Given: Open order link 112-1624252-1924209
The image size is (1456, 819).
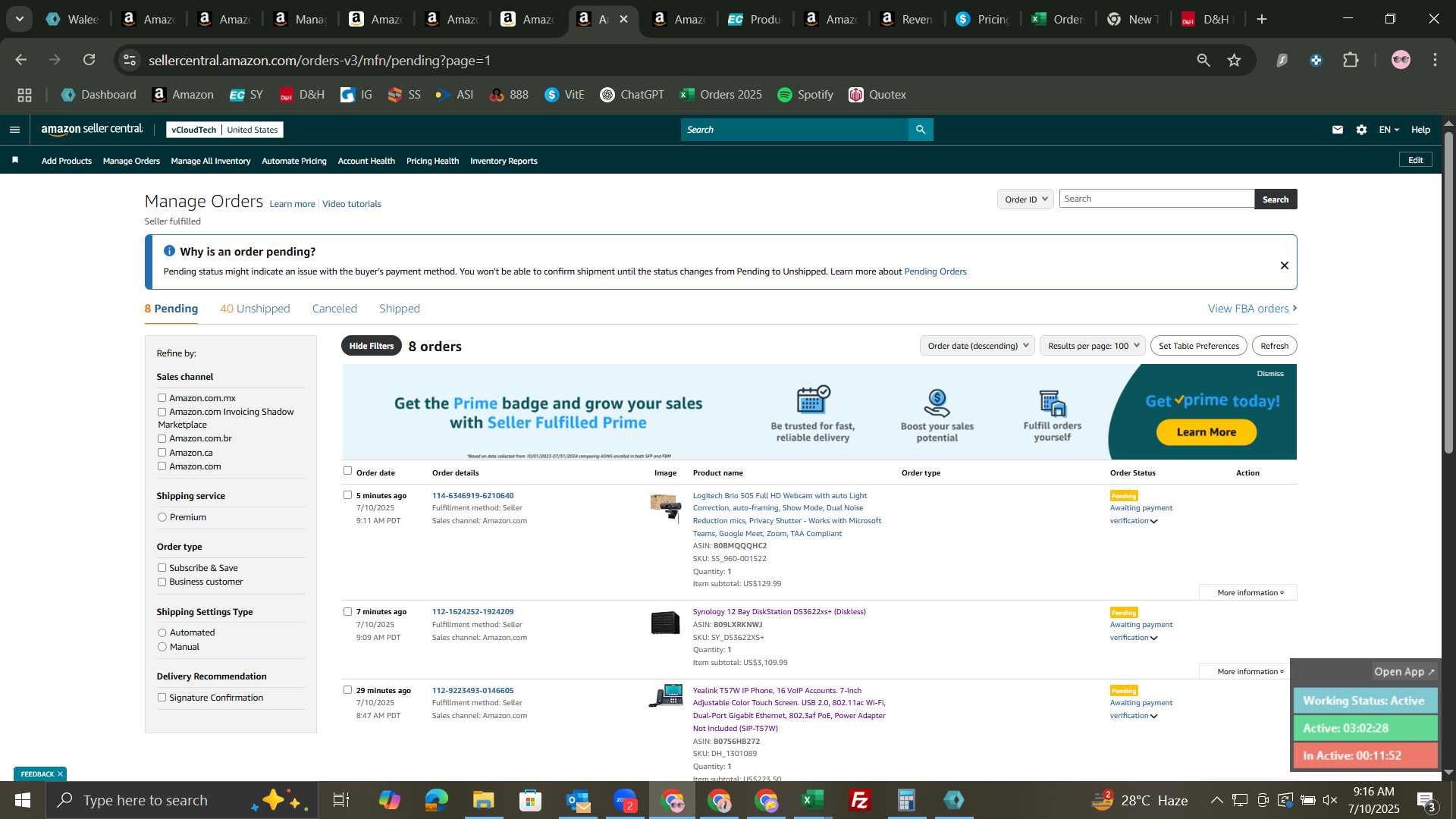Looking at the screenshot, I should click(x=472, y=612).
